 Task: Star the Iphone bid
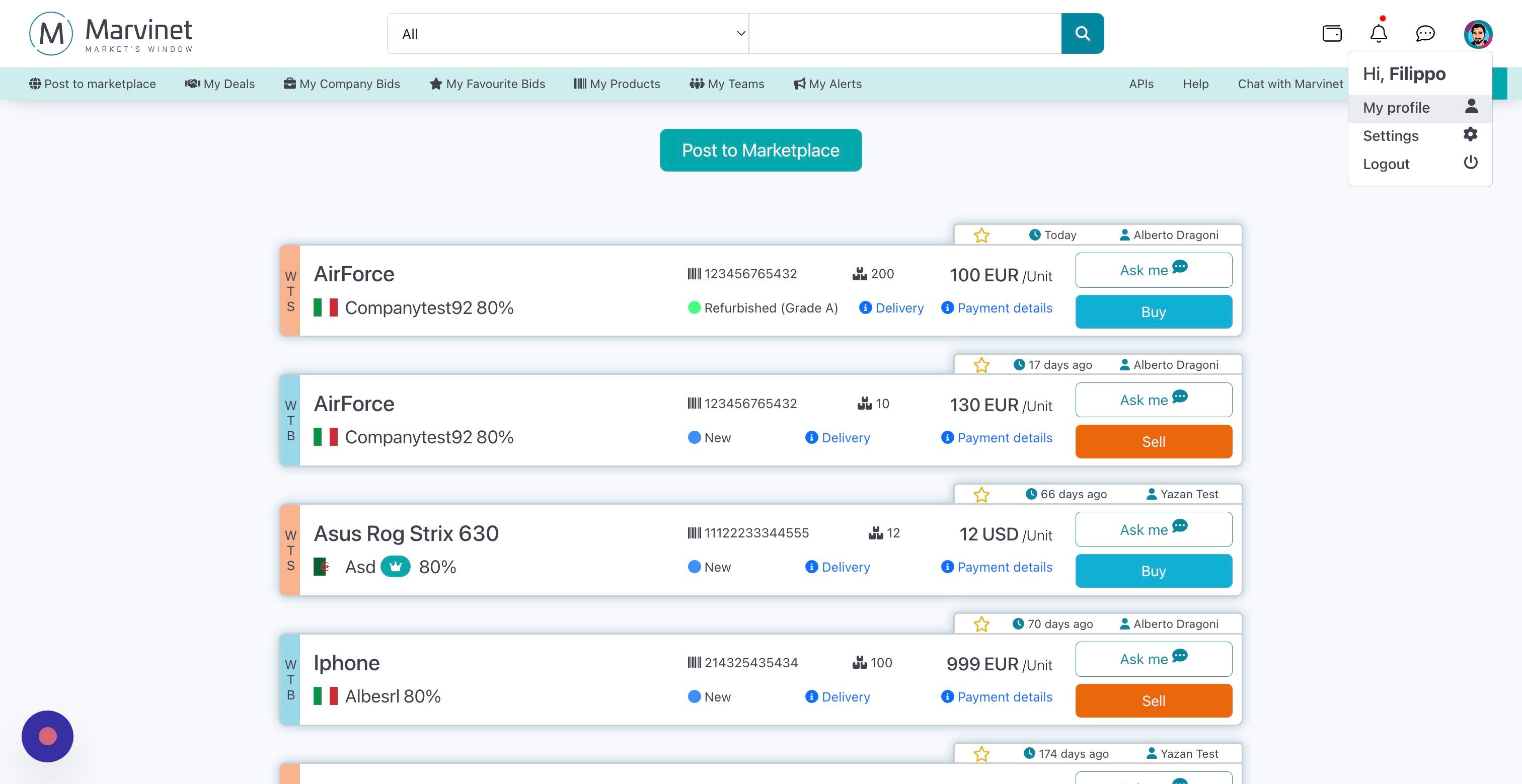click(981, 624)
